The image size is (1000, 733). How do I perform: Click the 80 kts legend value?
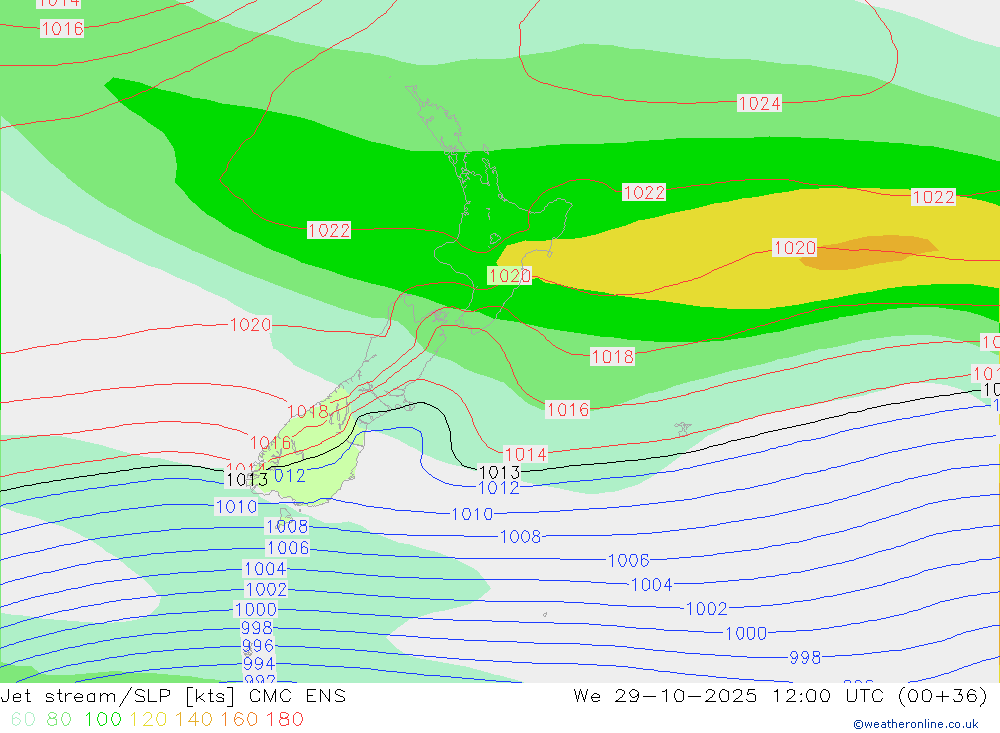coord(59,720)
